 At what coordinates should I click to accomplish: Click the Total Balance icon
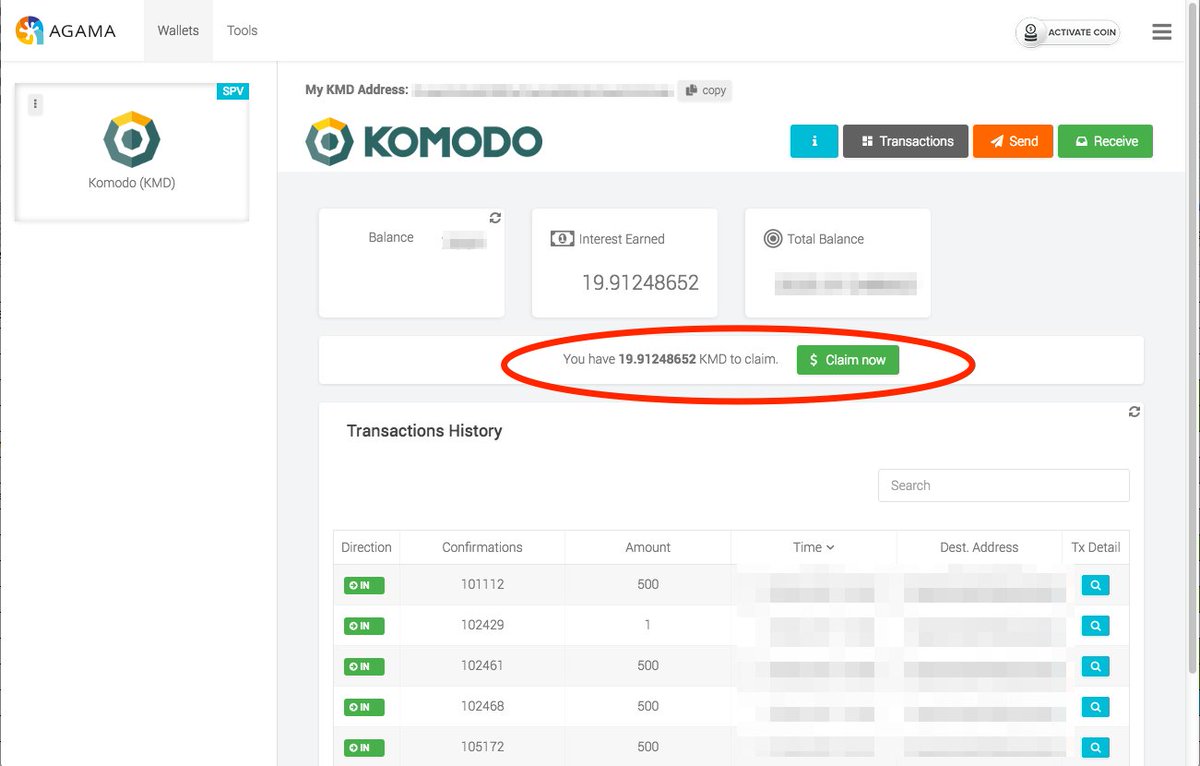pyautogui.click(x=772, y=239)
